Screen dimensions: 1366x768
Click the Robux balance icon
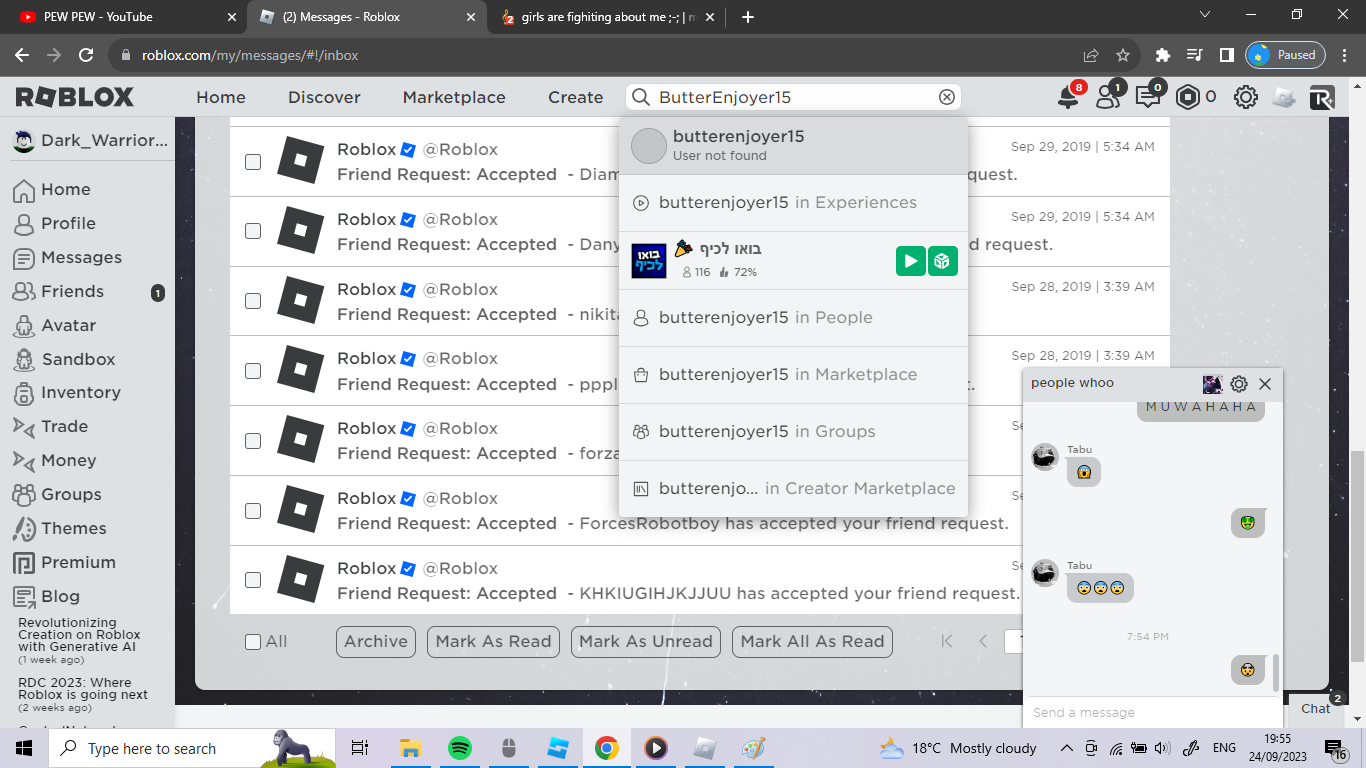pyautogui.click(x=1187, y=97)
